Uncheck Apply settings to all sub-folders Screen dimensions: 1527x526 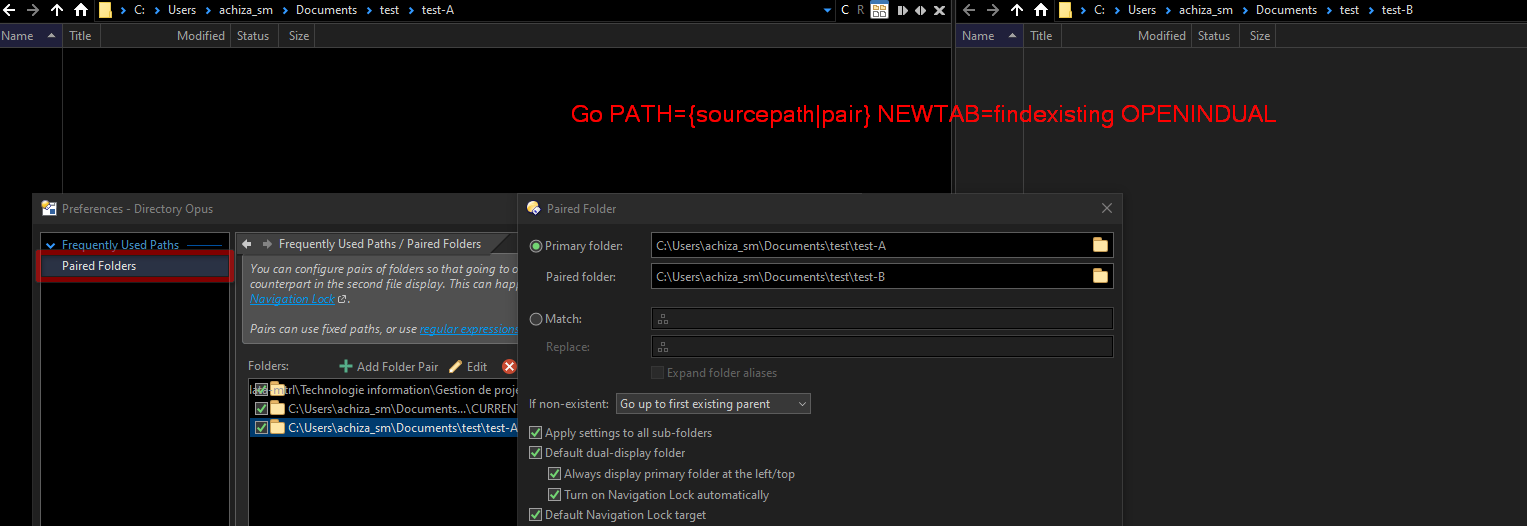coord(536,433)
